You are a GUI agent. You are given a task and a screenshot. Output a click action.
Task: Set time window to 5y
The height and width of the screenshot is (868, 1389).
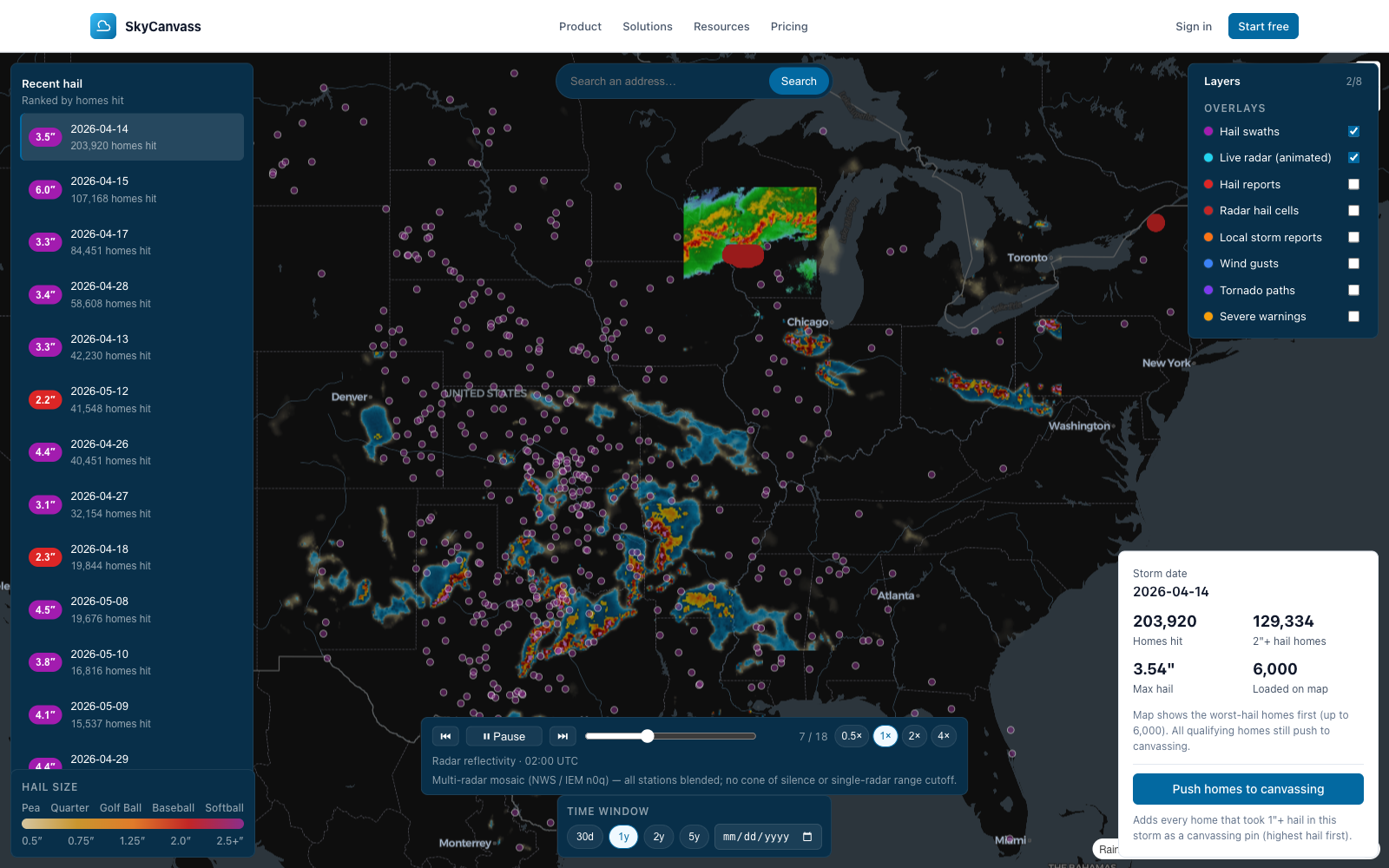694,837
